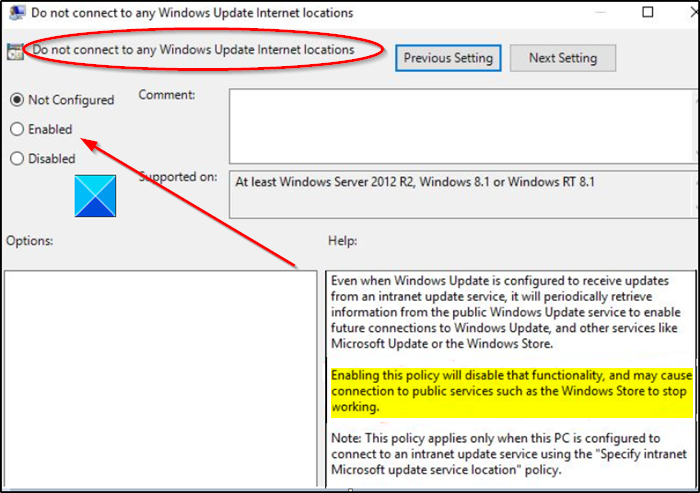Click the Comment: label
This screenshot has width=700, height=493.
[x=167, y=95]
